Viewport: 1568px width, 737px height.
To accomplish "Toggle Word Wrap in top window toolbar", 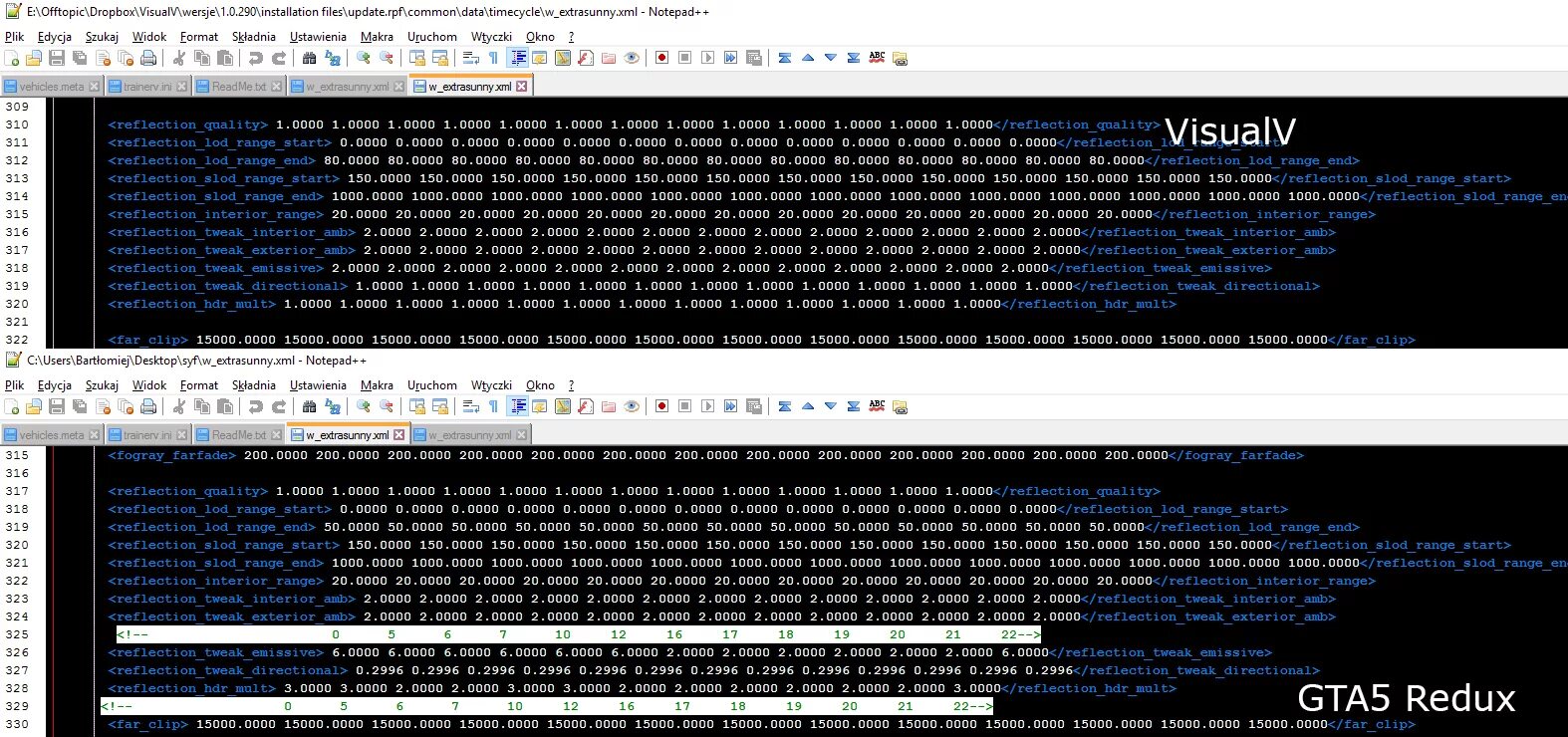I will click(x=470, y=58).
